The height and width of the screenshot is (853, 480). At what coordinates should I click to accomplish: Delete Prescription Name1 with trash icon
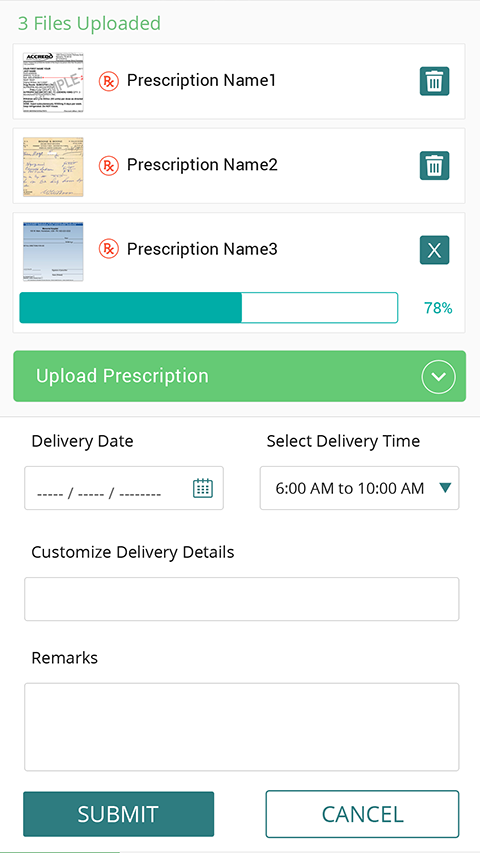(x=434, y=81)
